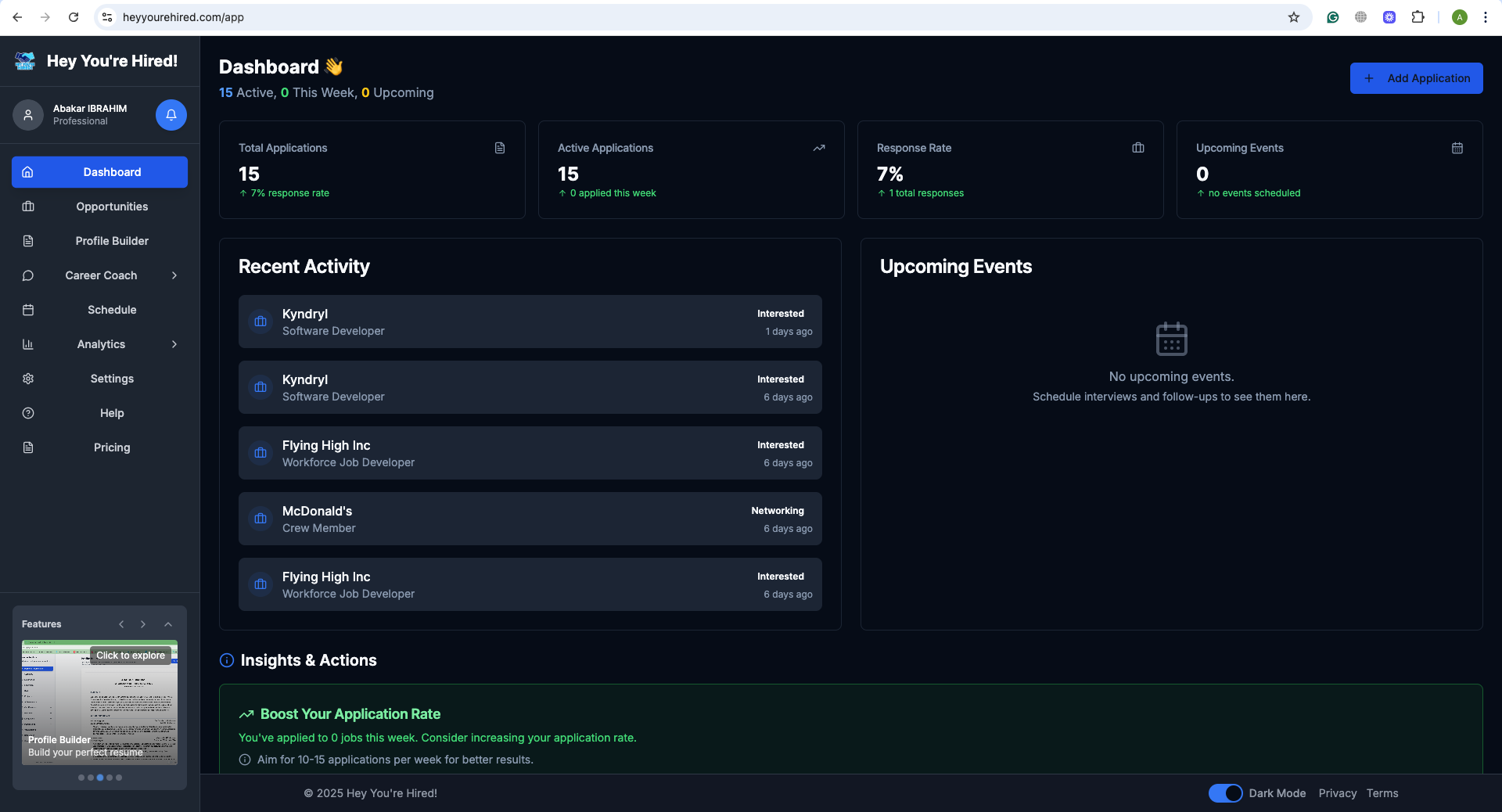Screen dimensions: 1502x812
Task: Open the Schedule page
Action: [99, 310]
